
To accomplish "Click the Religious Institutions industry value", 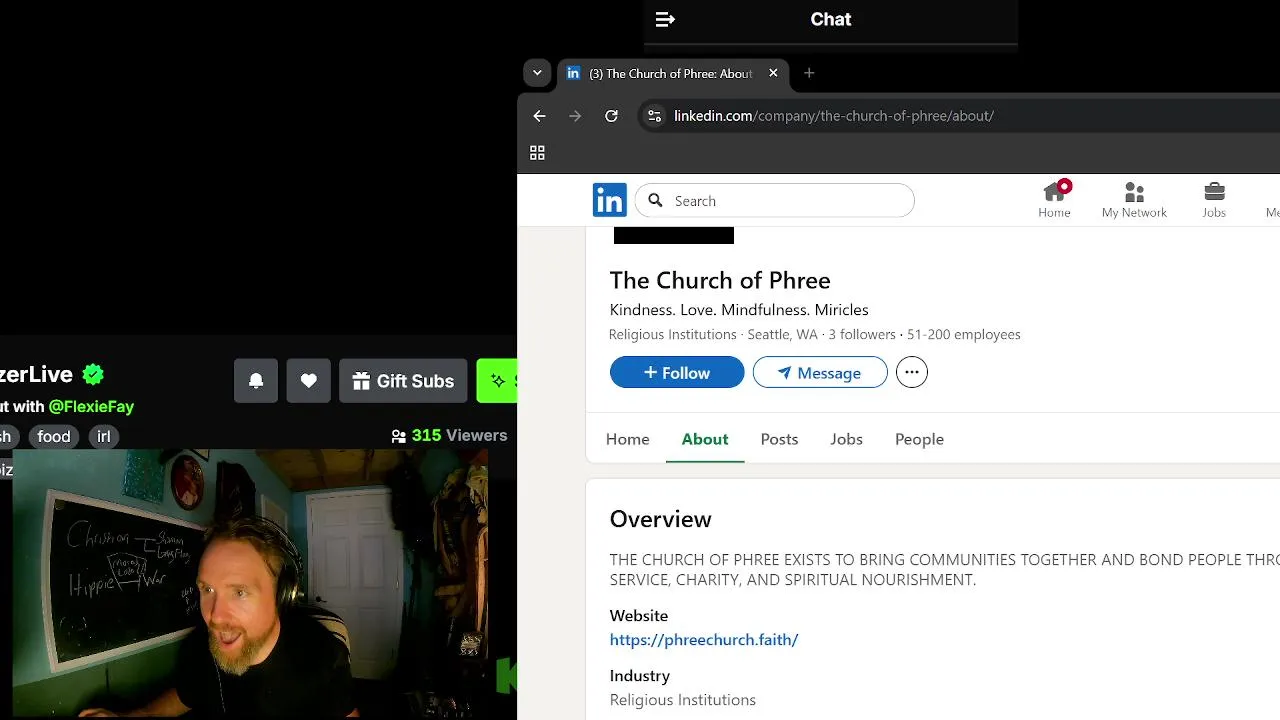I will [683, 700].
